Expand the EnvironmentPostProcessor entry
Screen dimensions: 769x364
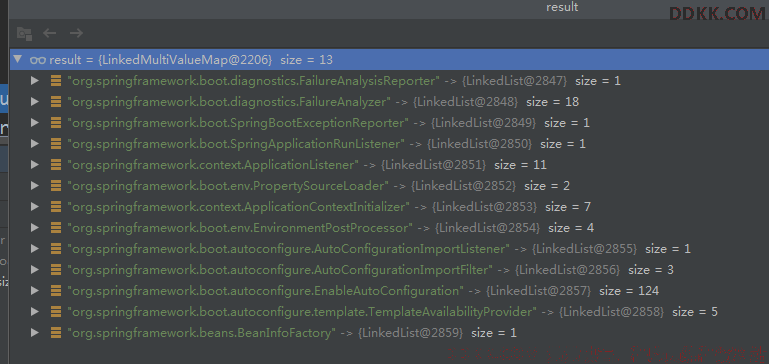coord(34,228)
